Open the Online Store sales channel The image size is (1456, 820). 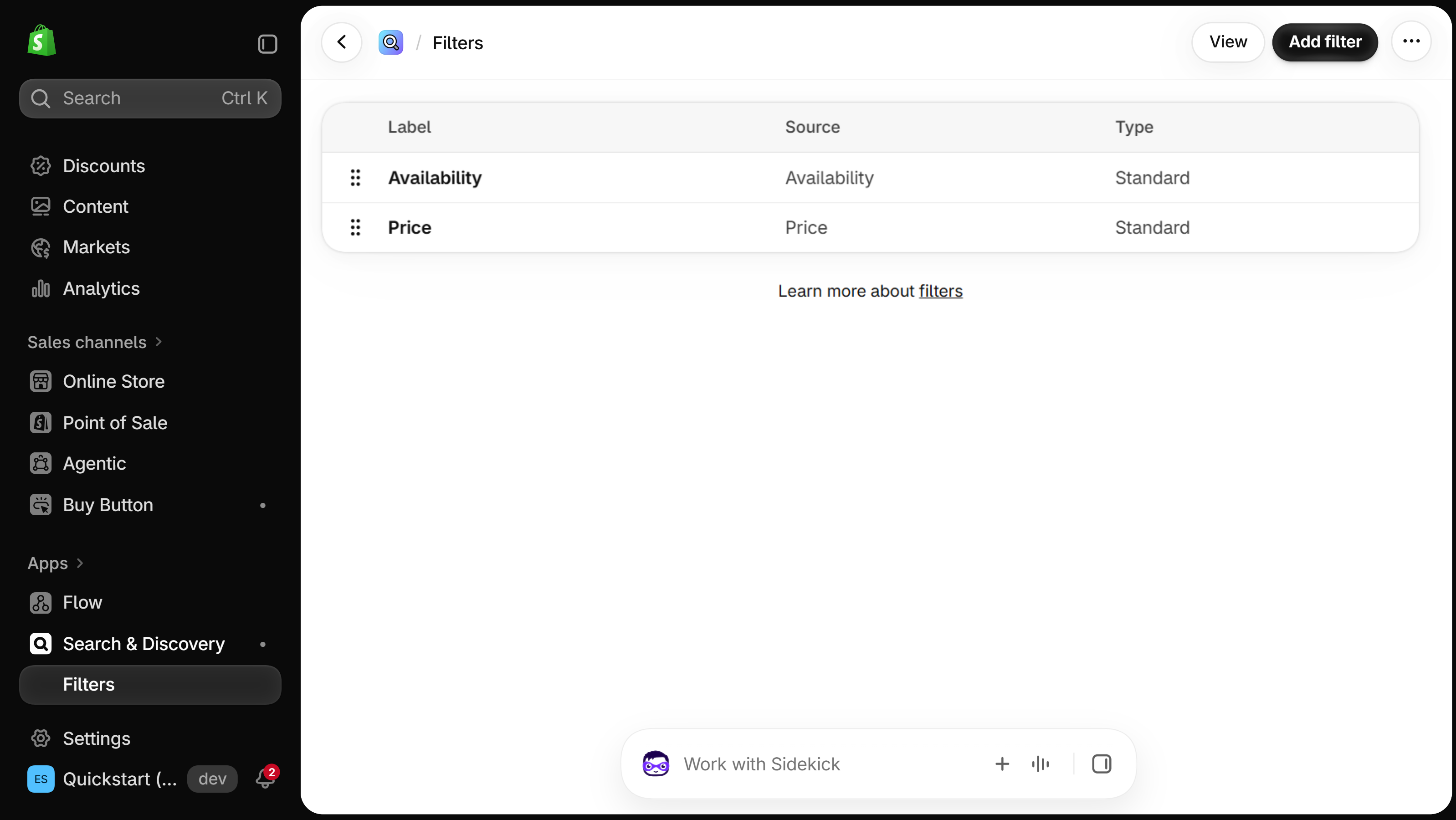point(150,381)
